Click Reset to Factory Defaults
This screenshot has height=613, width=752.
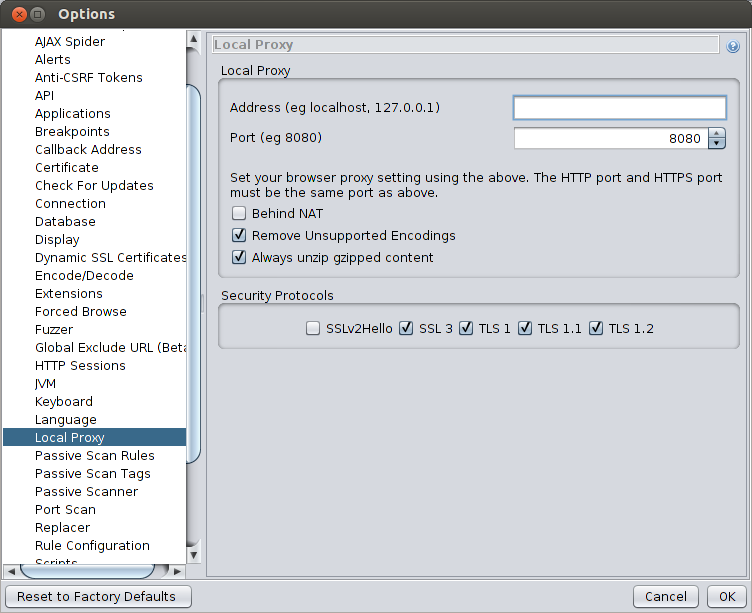98,596
